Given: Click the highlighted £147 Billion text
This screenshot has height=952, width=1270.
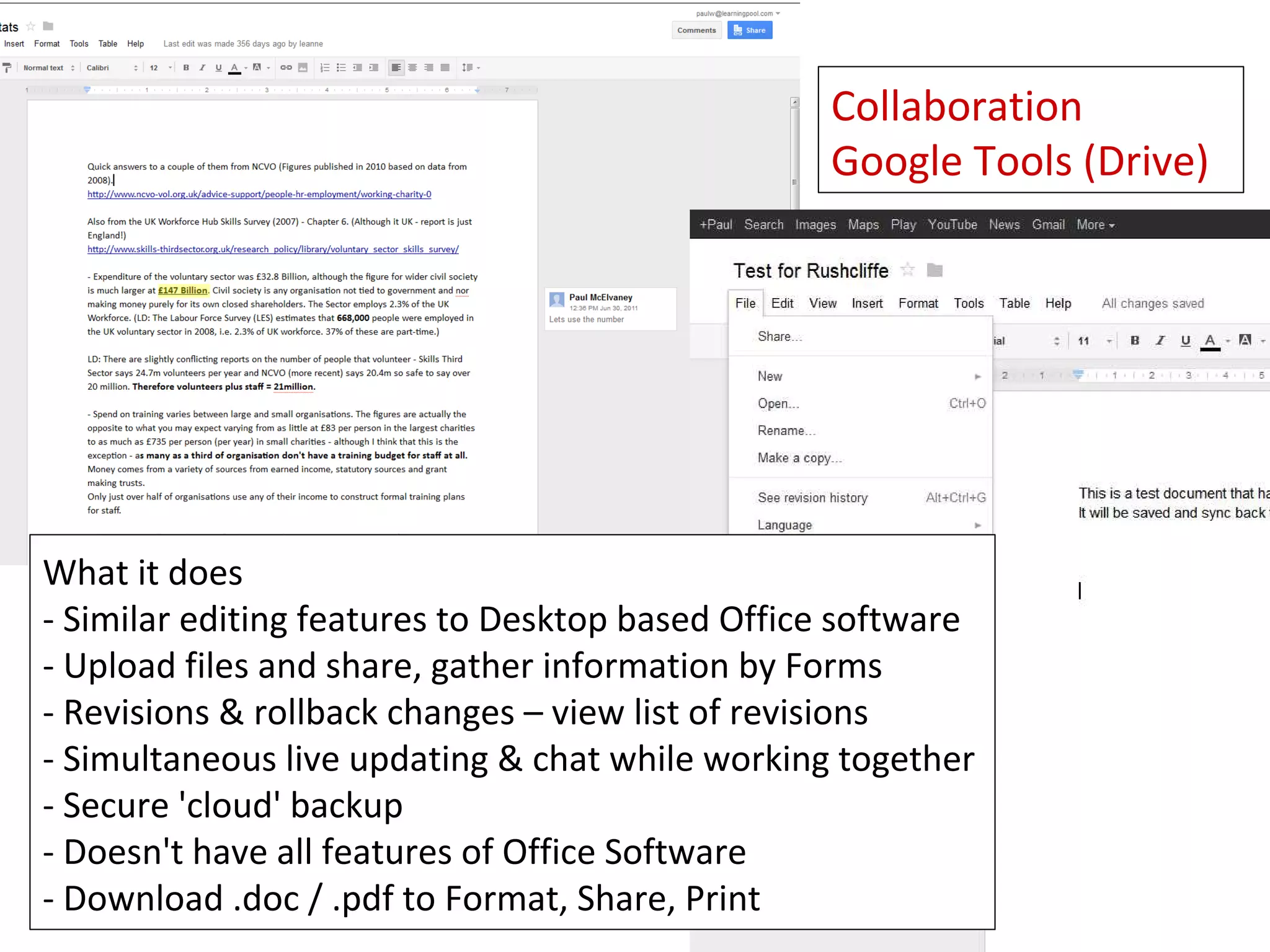Looking at the screenshot, I should pos(183,291).
